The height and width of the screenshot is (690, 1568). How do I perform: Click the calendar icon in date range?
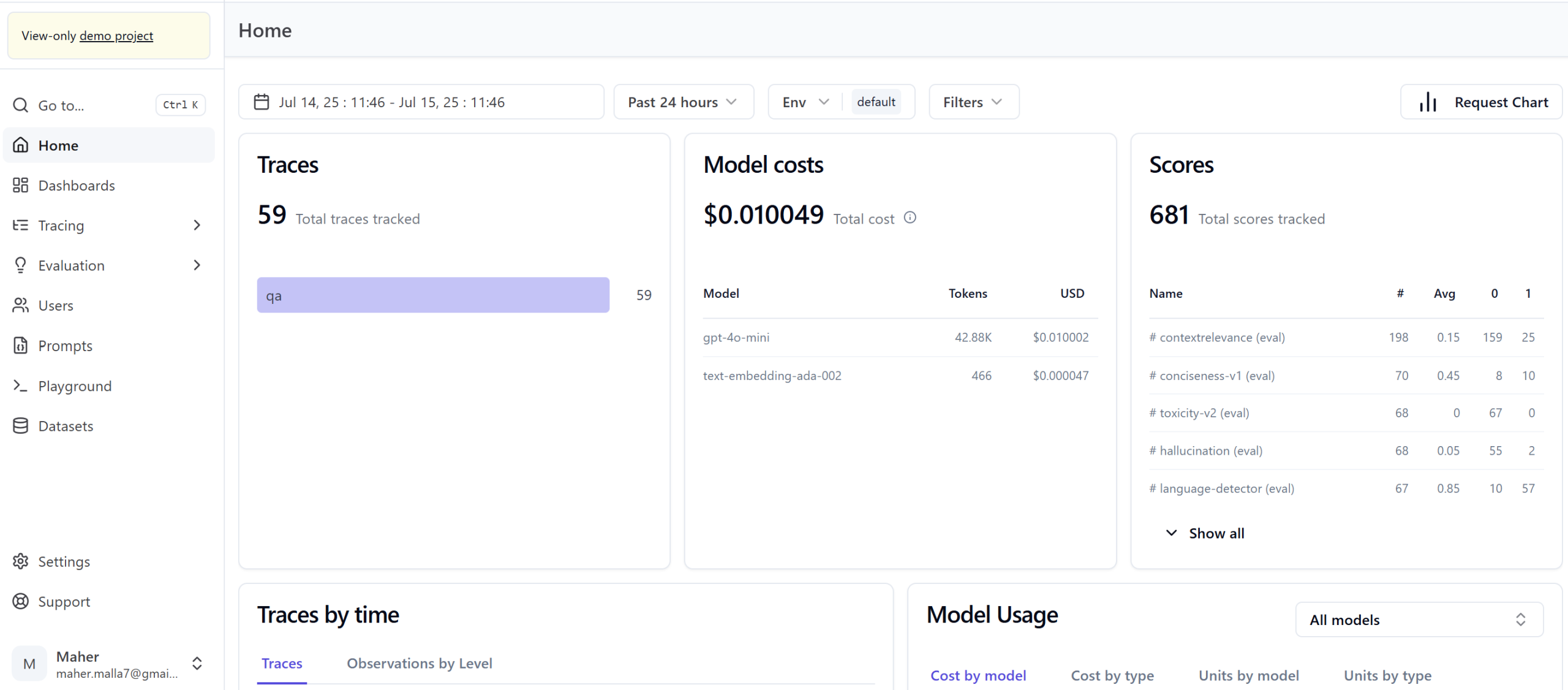(262, 102)
